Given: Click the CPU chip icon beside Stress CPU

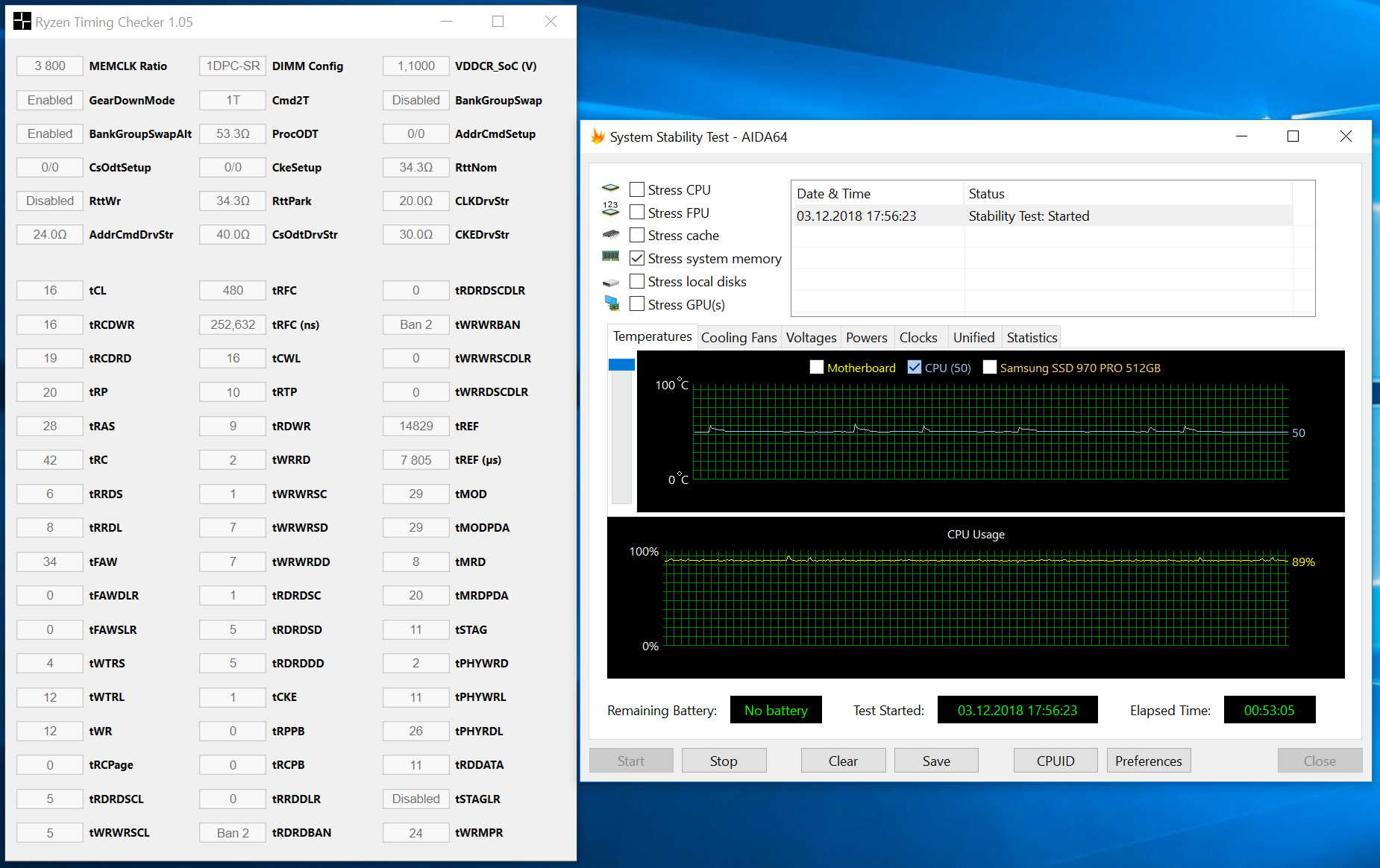Looking at the screenshot, I should 611,188.
